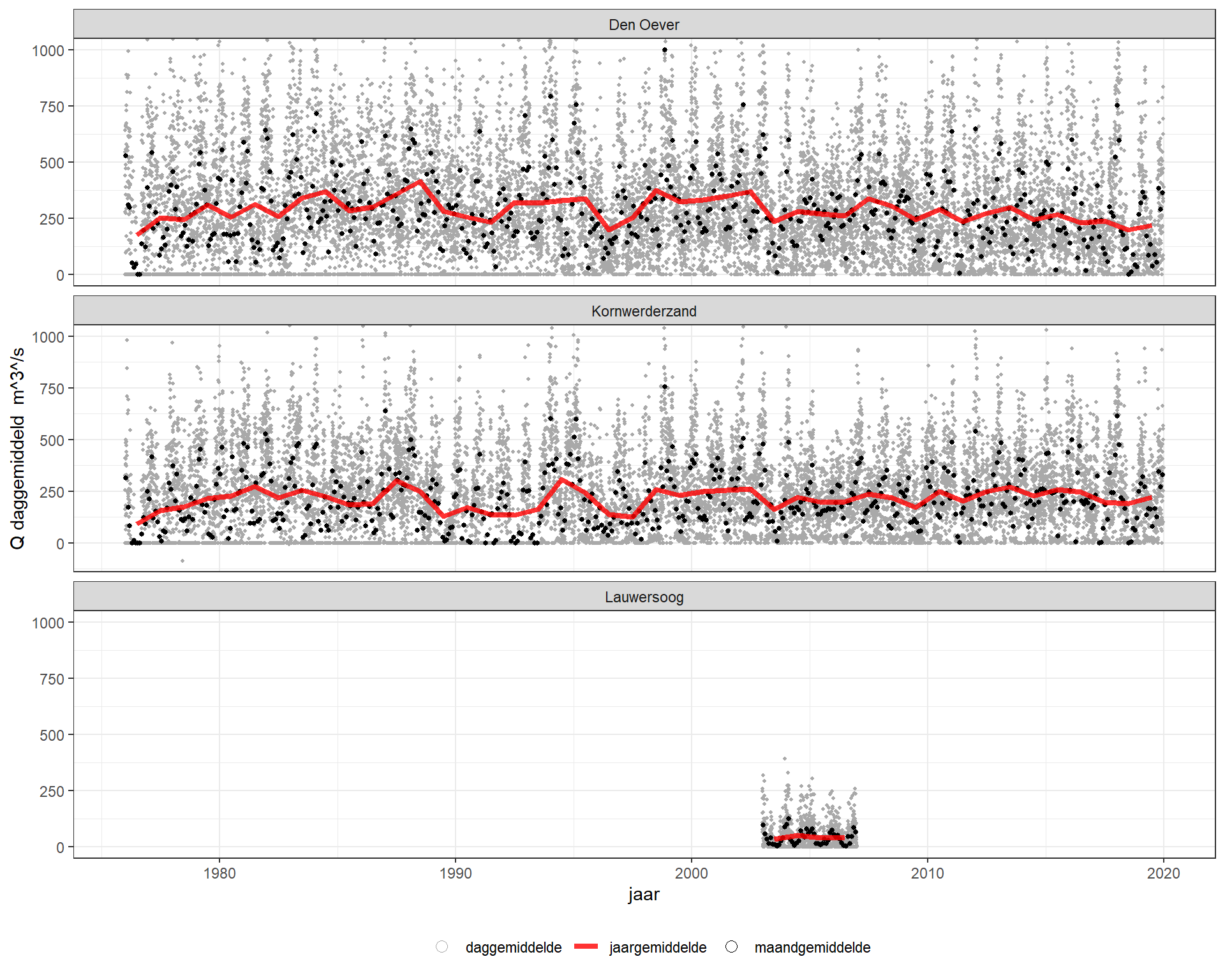Select the daggemiddelde legend label

pos(514,947)
